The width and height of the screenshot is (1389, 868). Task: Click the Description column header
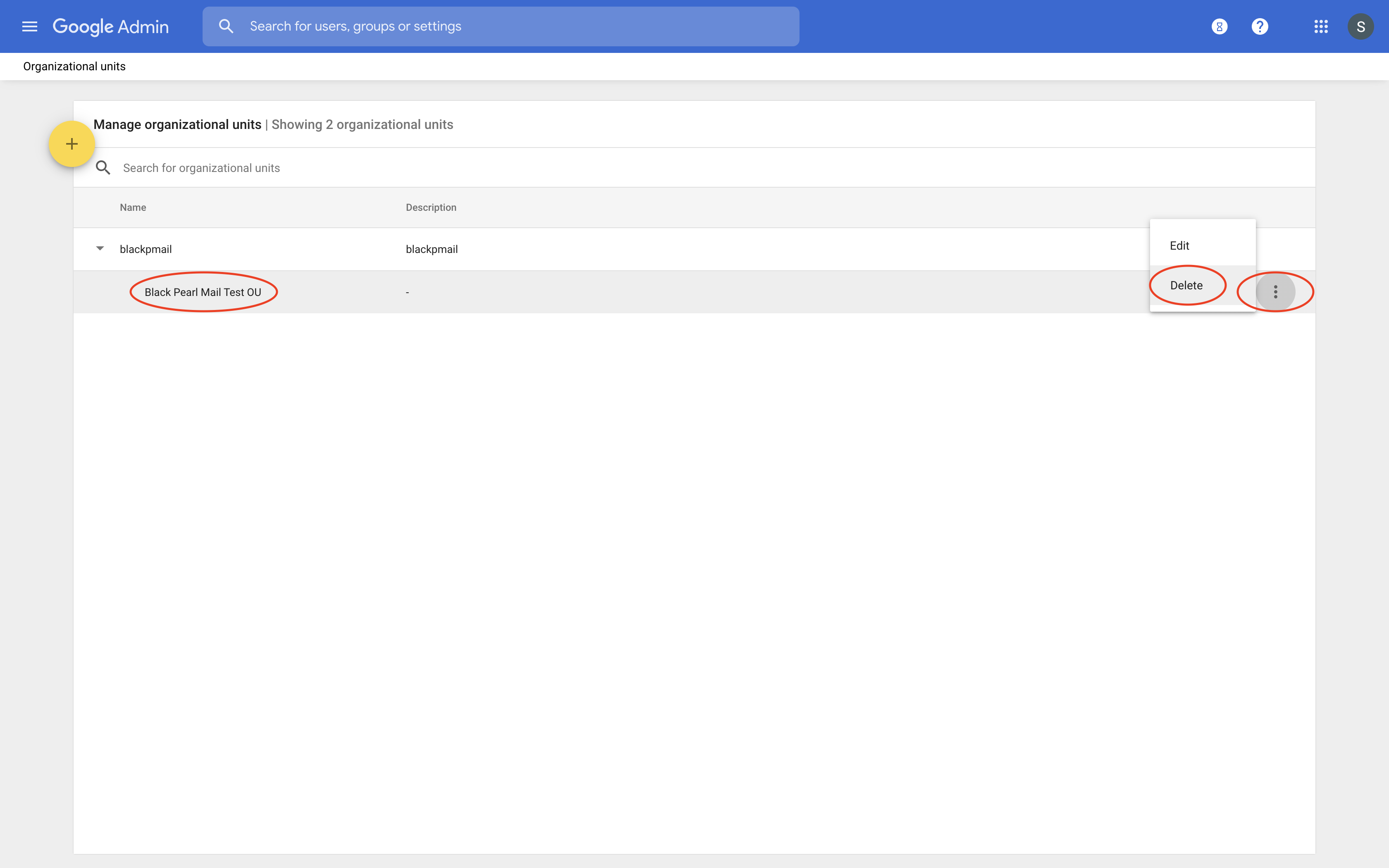[x=431, y=207]
